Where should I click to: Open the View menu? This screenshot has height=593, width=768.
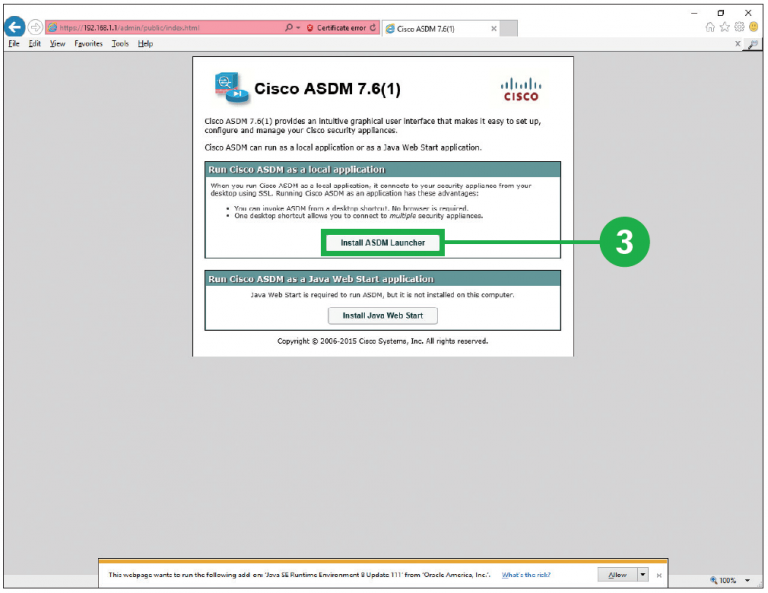point(57,44)
